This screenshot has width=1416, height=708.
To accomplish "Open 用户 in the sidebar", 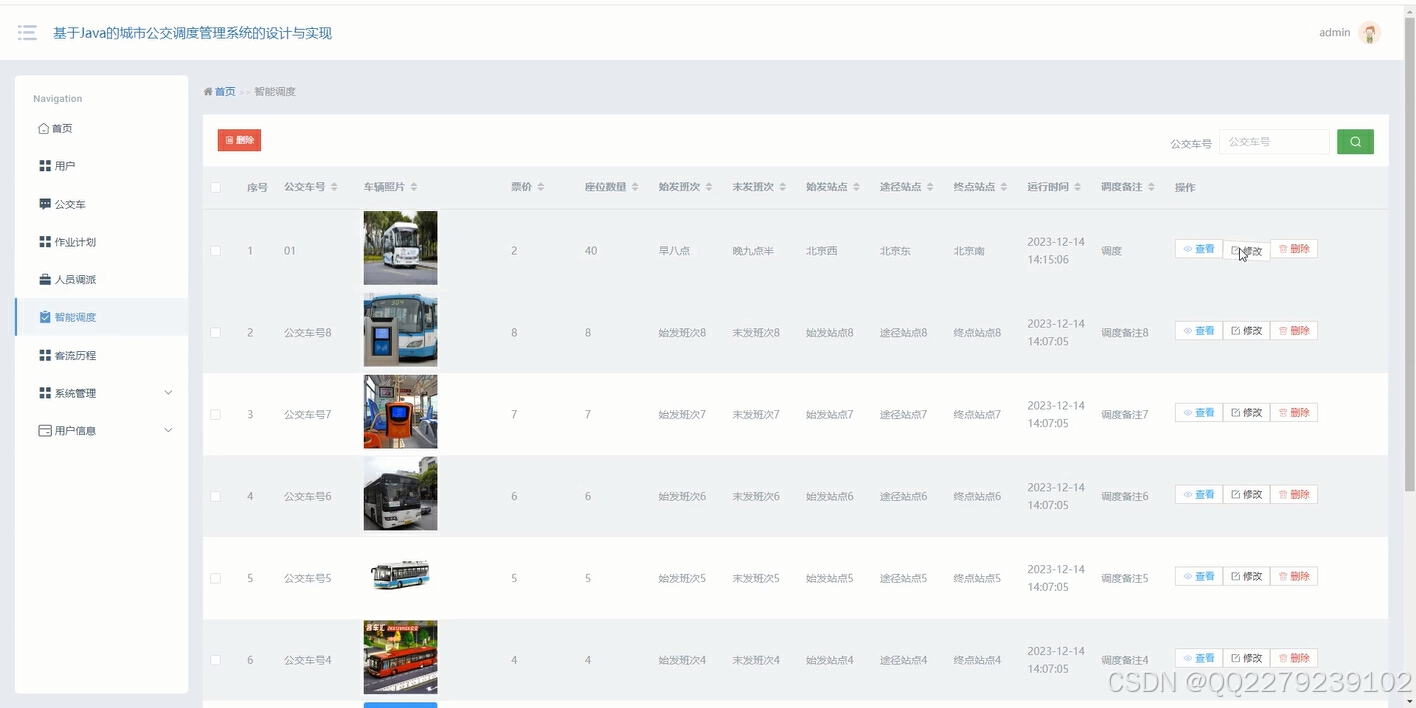I will [101, 166].
